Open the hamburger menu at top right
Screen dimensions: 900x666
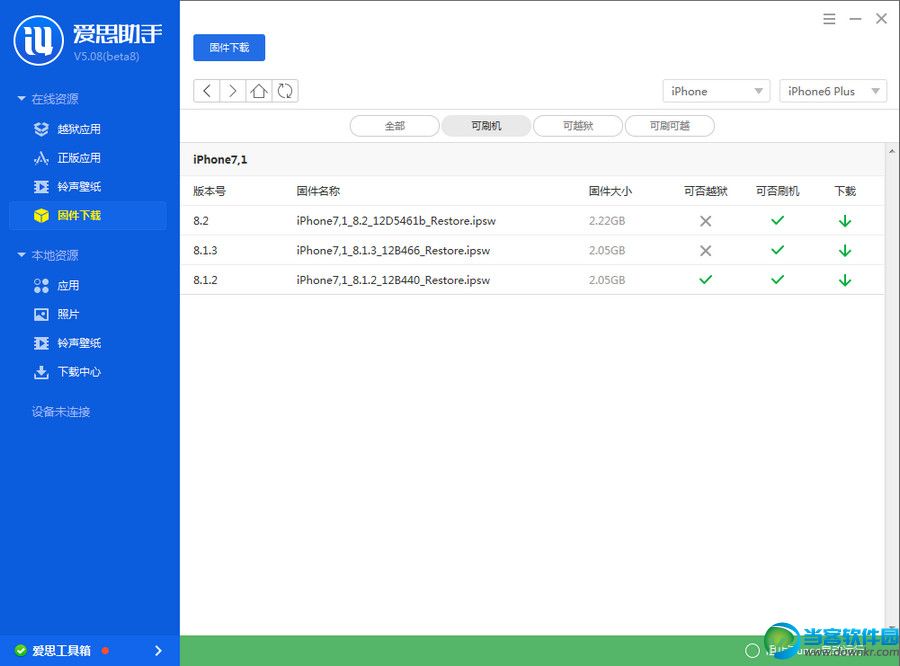click(829, 19)
